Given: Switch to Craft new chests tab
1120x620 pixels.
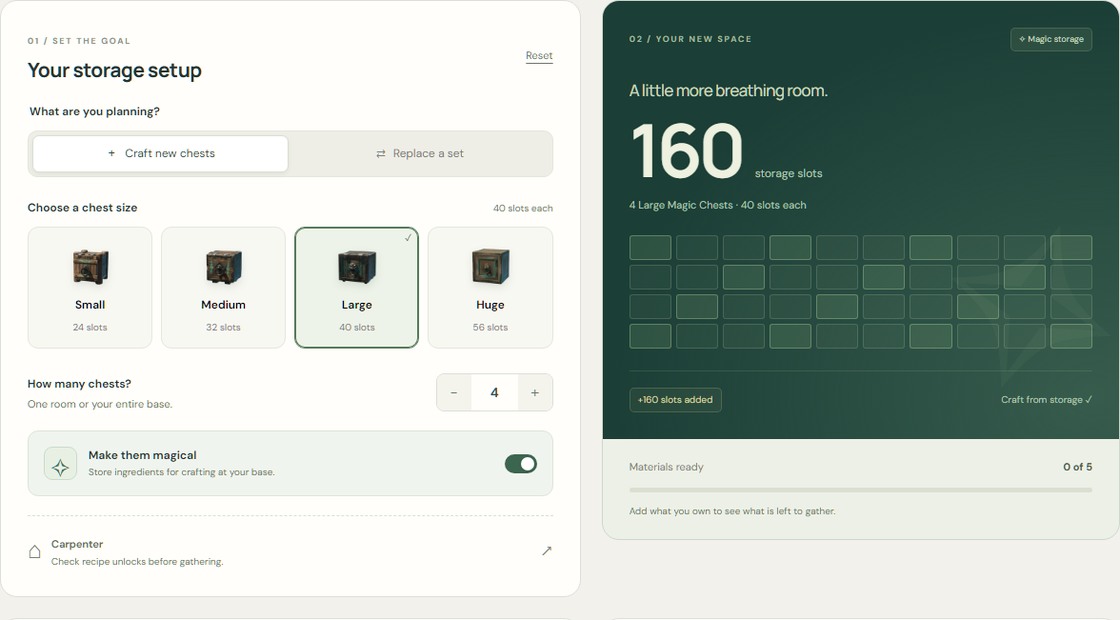Looking at the screenshot, I should pos(161,154).
